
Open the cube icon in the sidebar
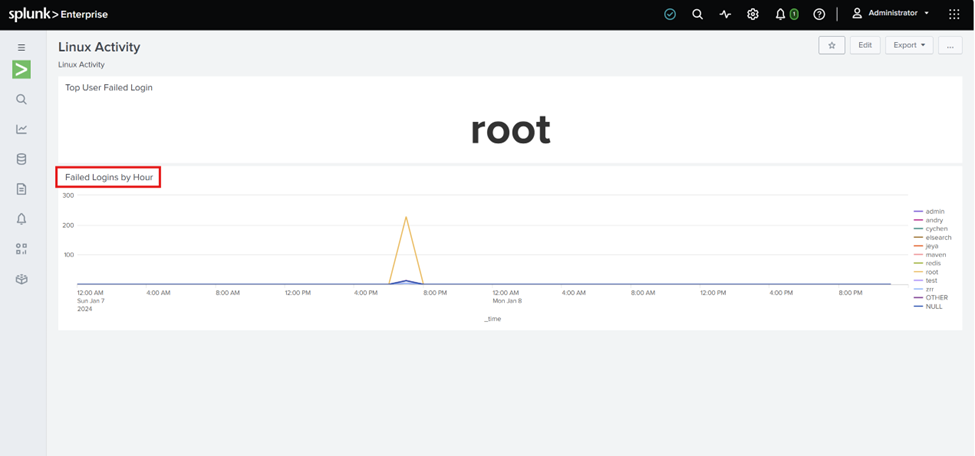[x=21, y=279]
